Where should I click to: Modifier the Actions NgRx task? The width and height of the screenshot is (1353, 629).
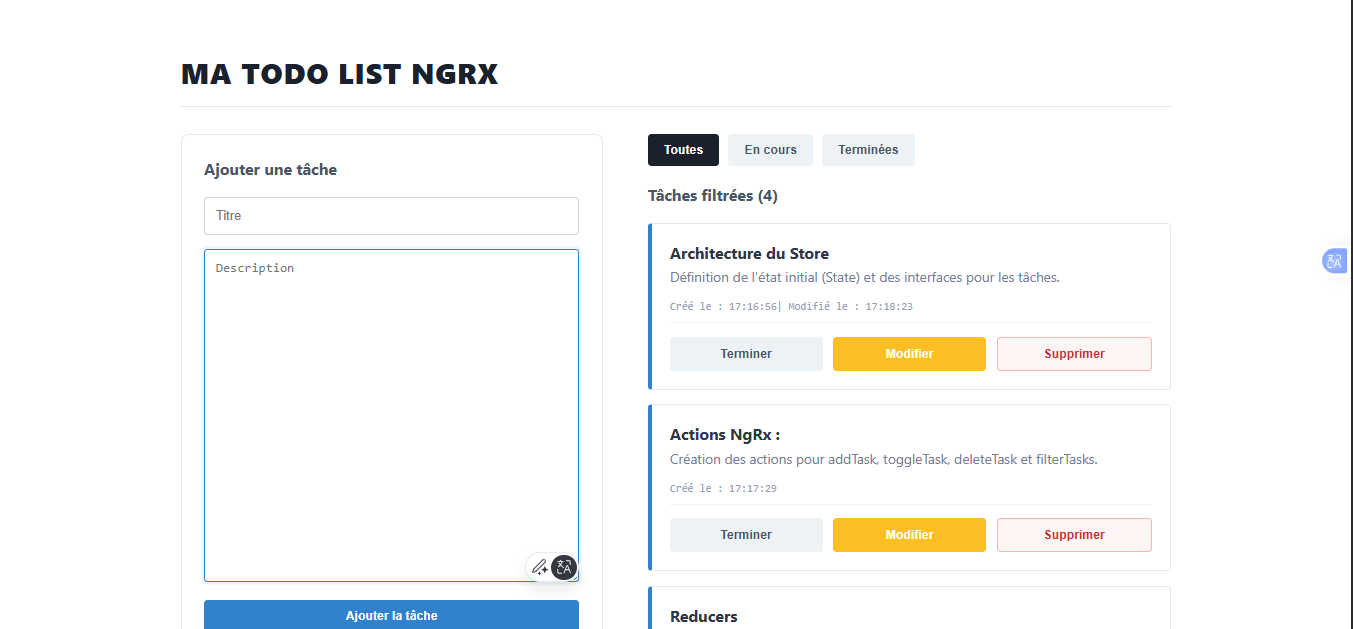909,535
